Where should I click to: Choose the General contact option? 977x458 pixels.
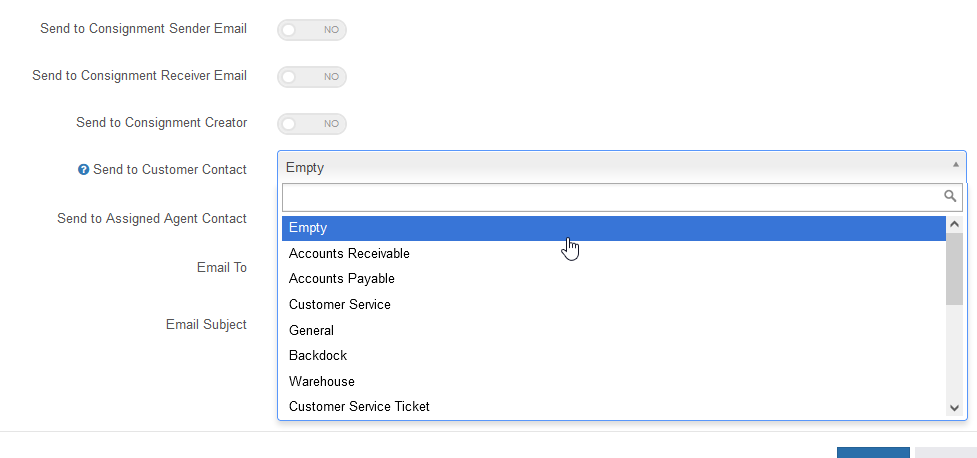(614, 330)
